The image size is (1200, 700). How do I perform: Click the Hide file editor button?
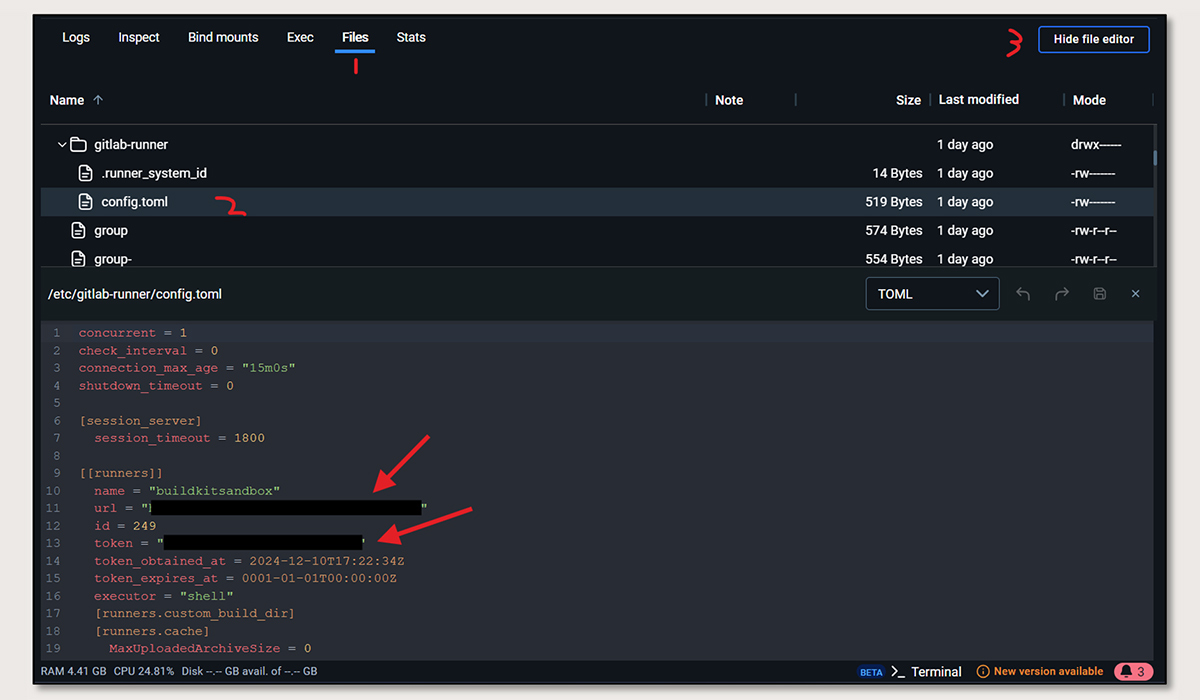1093,39
